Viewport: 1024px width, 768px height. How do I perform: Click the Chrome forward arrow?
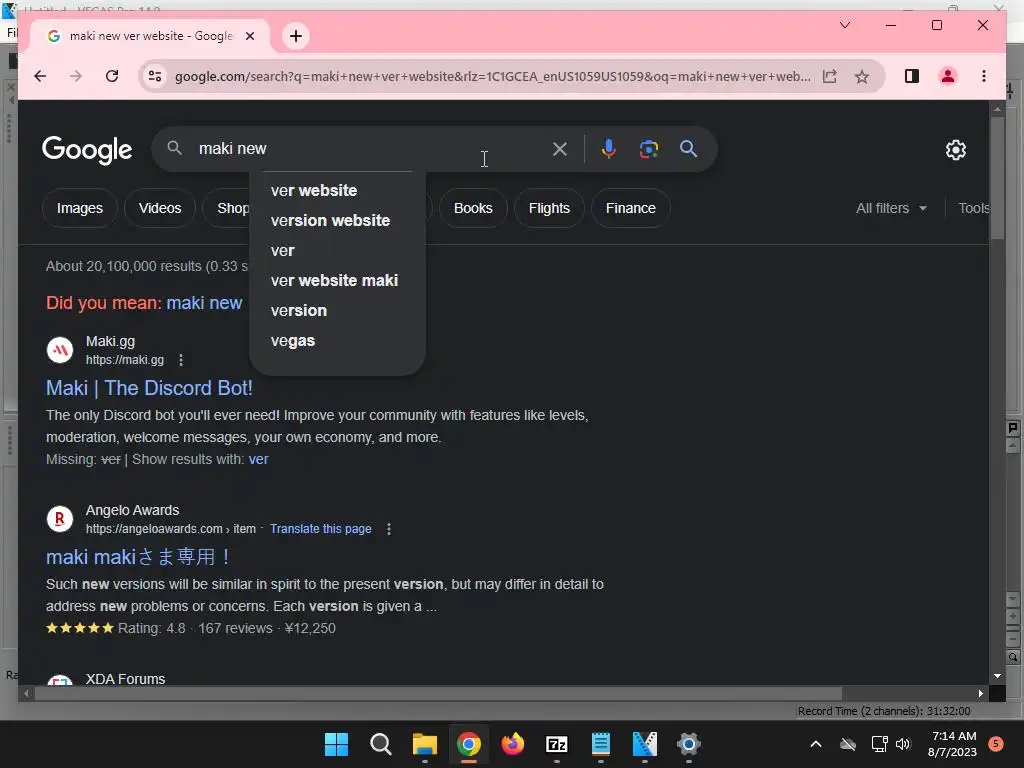point(76,76)
